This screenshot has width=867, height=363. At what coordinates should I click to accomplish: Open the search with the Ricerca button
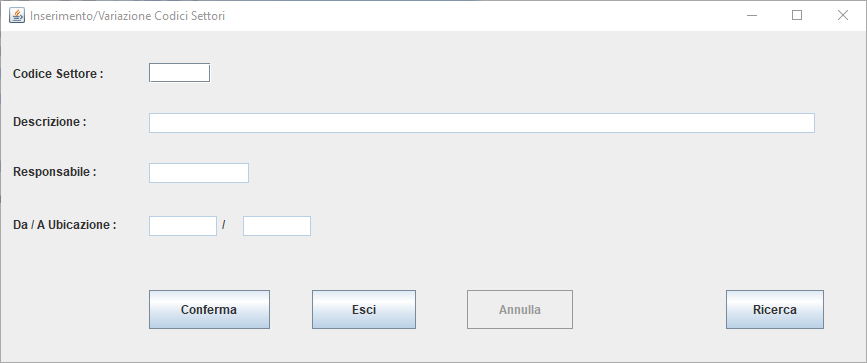point(775,309)
